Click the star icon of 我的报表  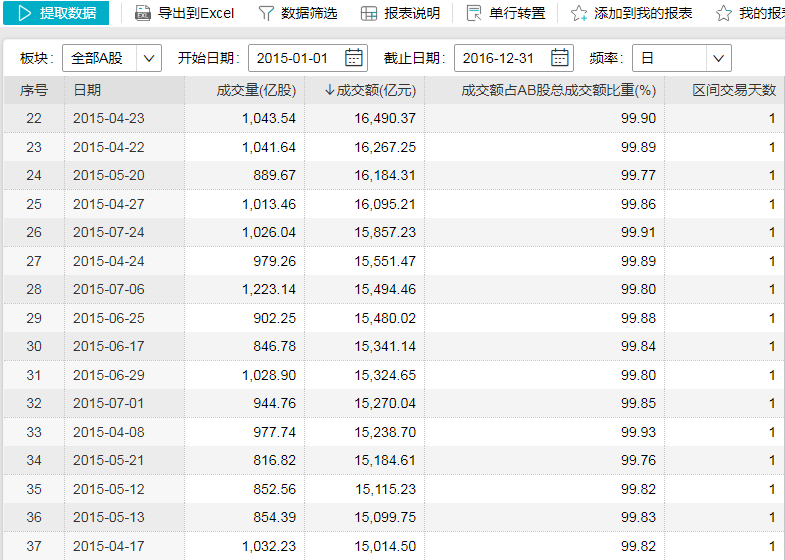click(x=723, y=13)
